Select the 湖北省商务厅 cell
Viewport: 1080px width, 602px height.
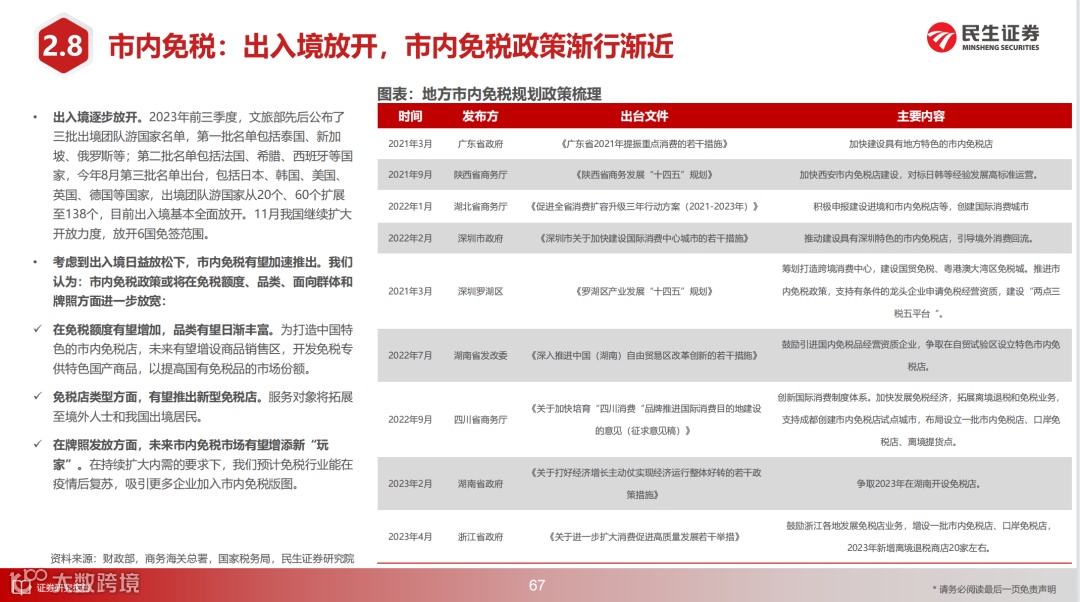(480, 207)
